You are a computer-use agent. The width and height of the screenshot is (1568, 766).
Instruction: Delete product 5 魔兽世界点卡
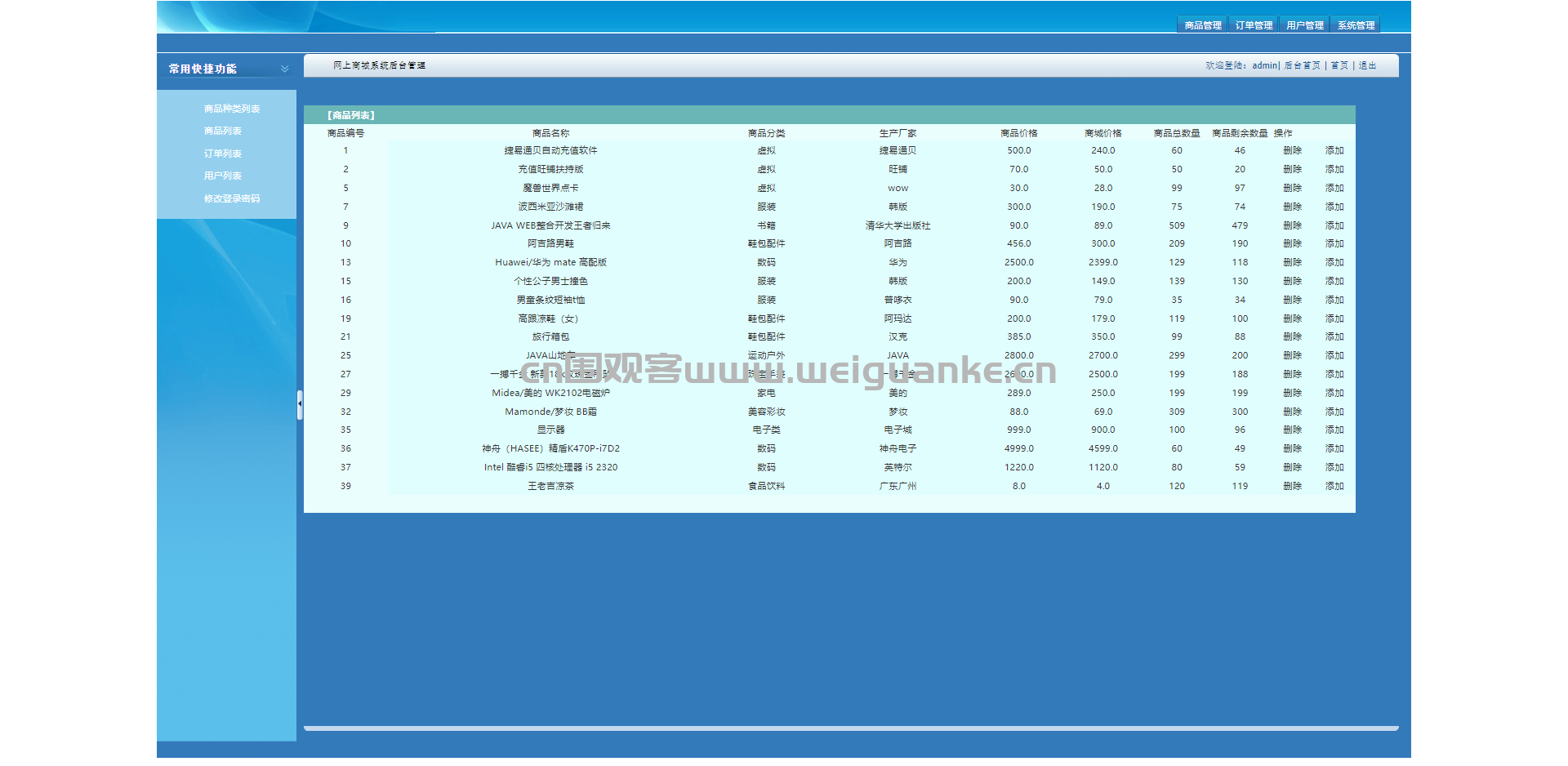point(1292,188)
